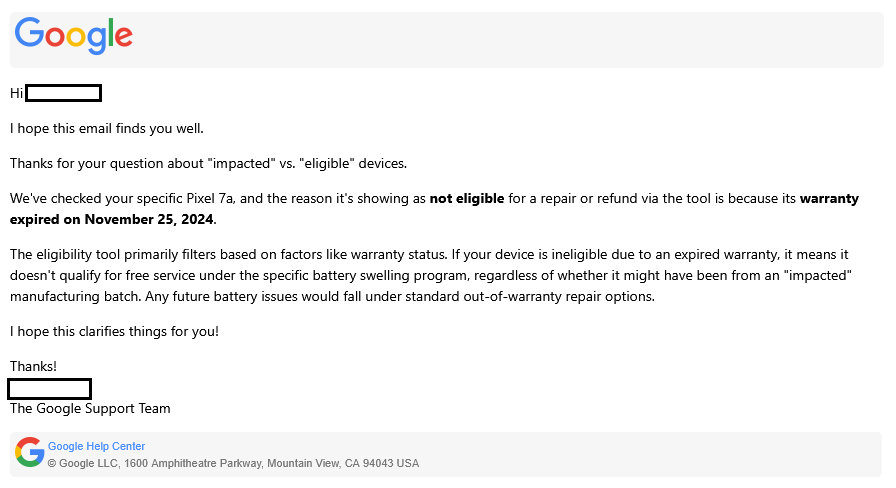Click the 'Hi' greeting word
Screen dimensions: 896x488
point(16,93)
